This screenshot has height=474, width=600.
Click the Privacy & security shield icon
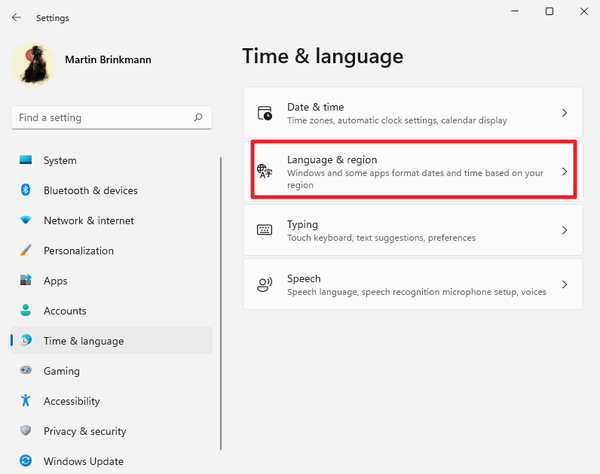pyautogui.click(x=25, y=431)
